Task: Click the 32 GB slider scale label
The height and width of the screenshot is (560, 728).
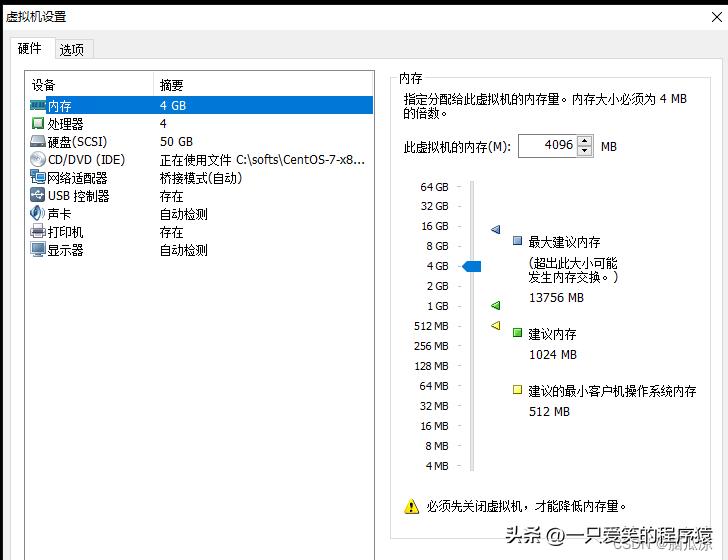Action: tap(434, 206)
